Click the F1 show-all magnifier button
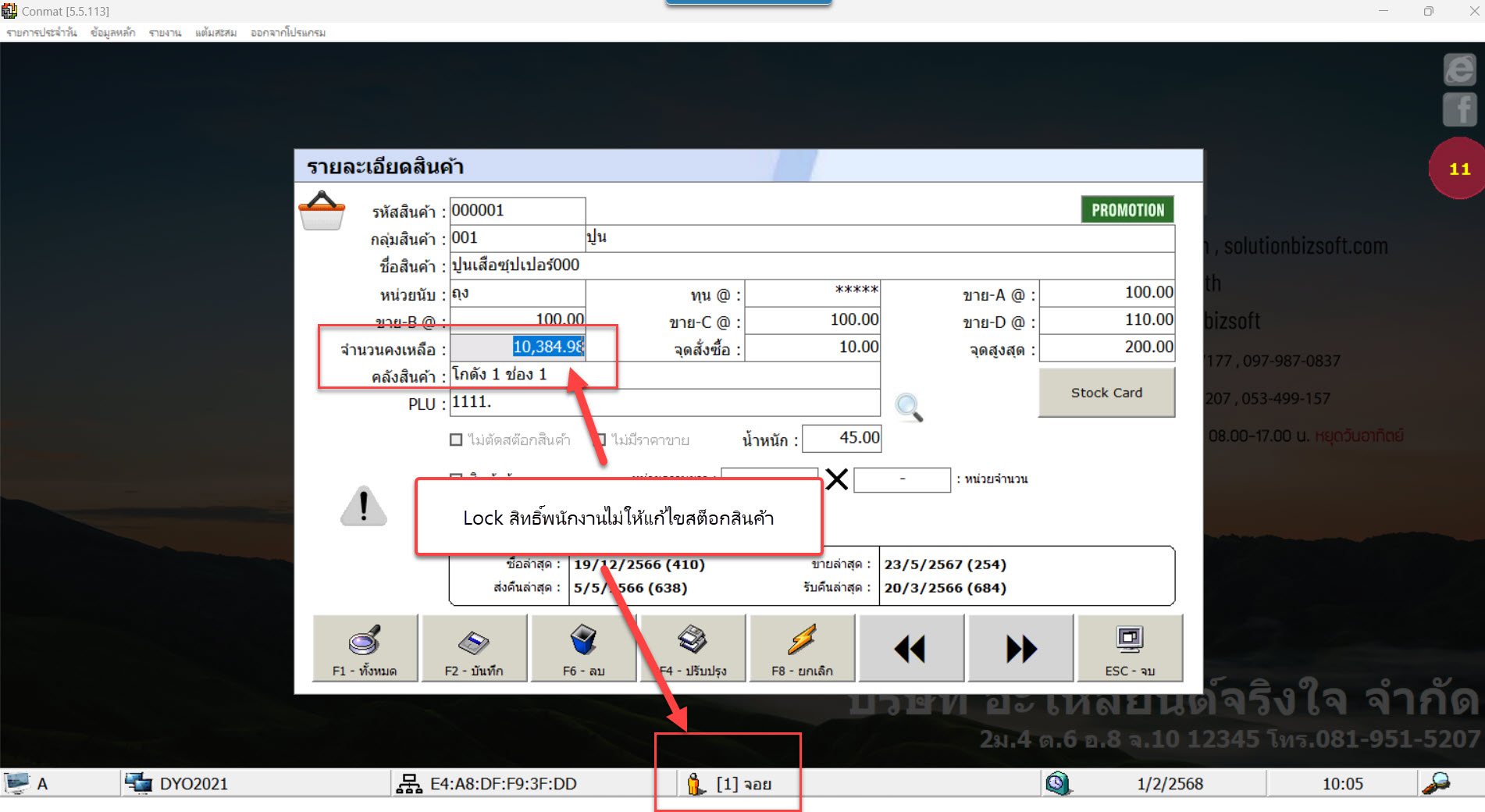 (365, 648)
